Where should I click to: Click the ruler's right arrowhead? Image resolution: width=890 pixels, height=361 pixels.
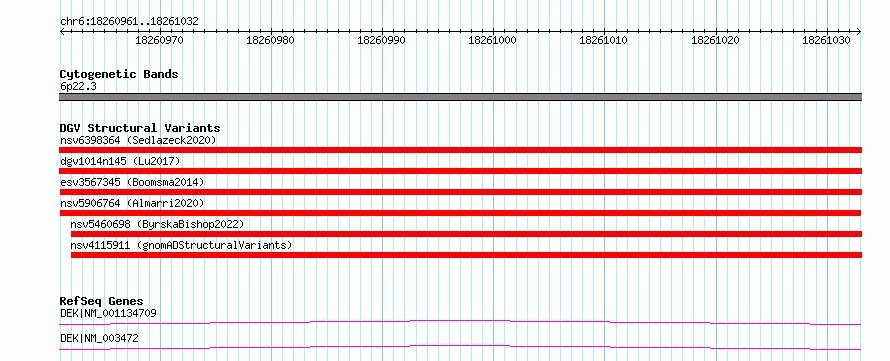pyautogui.click(x=859, y=31)
